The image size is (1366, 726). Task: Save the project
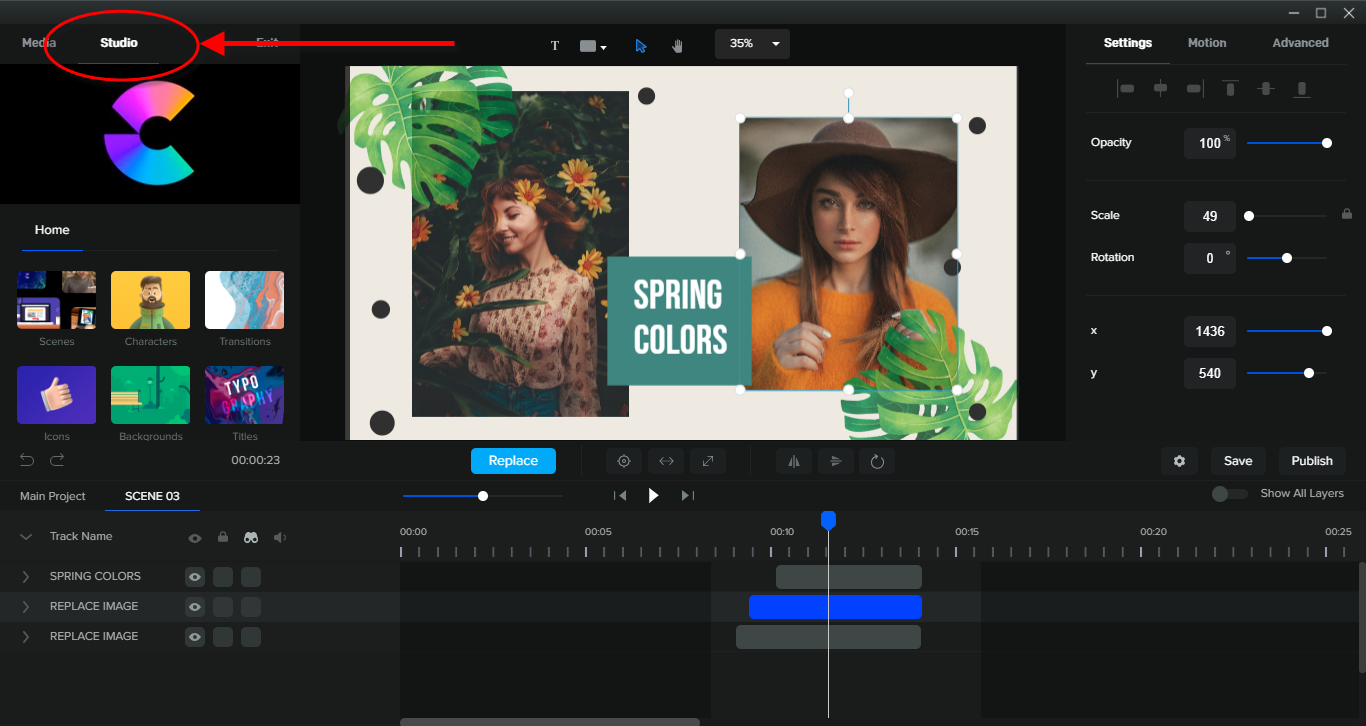(1238, 461)
